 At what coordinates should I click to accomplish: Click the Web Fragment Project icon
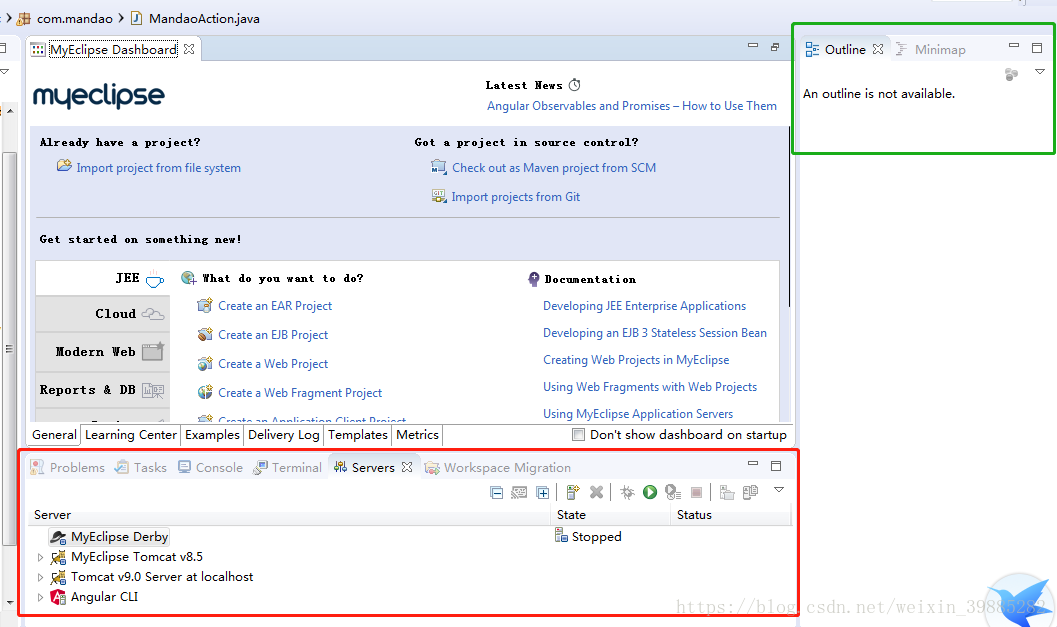click(x=205, y=392)
